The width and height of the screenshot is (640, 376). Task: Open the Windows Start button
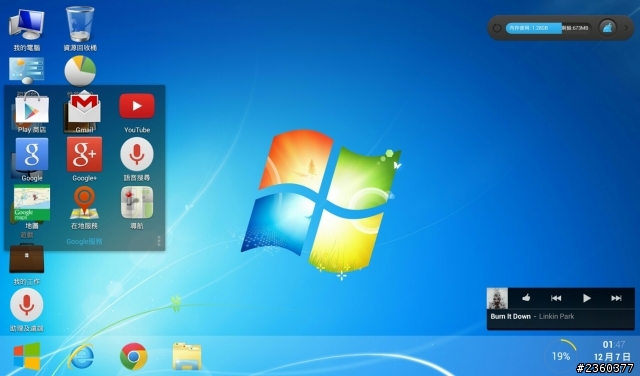27,356
